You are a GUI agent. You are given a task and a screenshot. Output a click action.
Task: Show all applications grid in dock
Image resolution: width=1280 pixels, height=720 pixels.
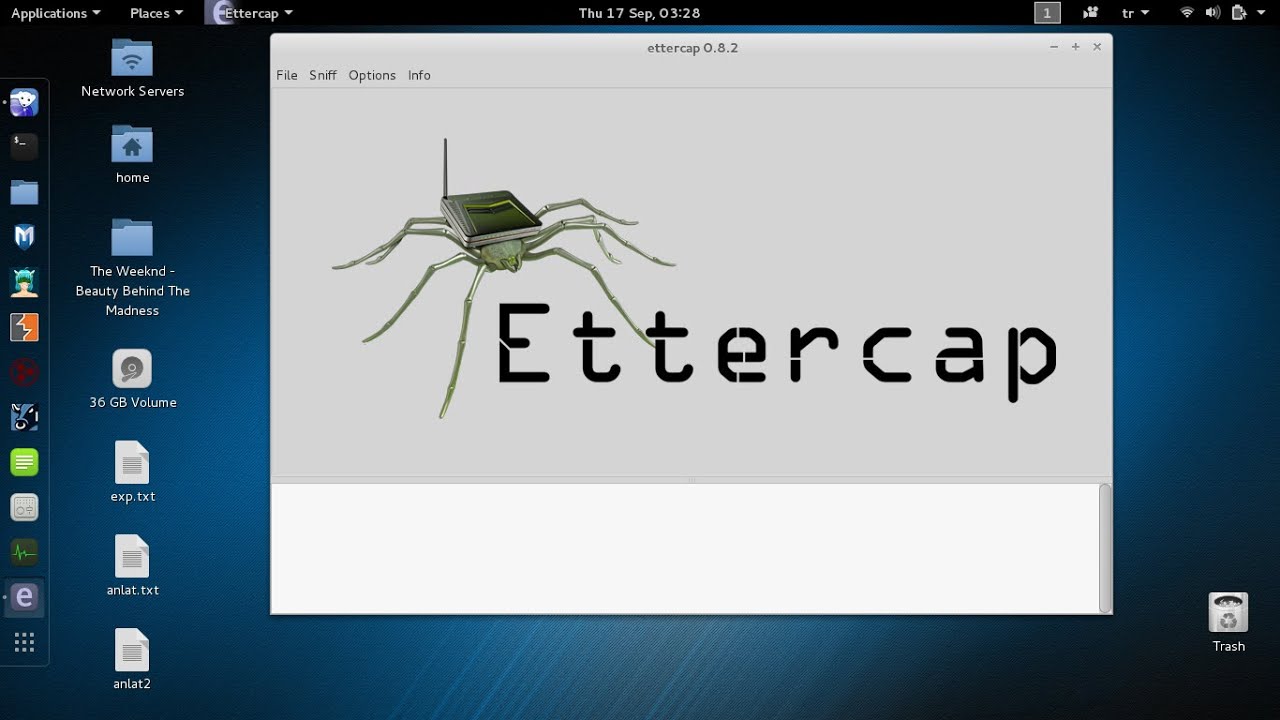[24, 642]
